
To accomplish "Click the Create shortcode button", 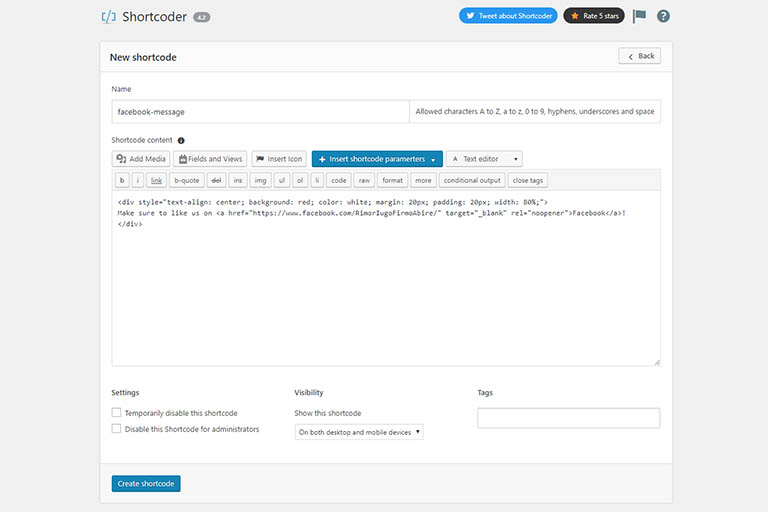I will click(x=146, y=484).
